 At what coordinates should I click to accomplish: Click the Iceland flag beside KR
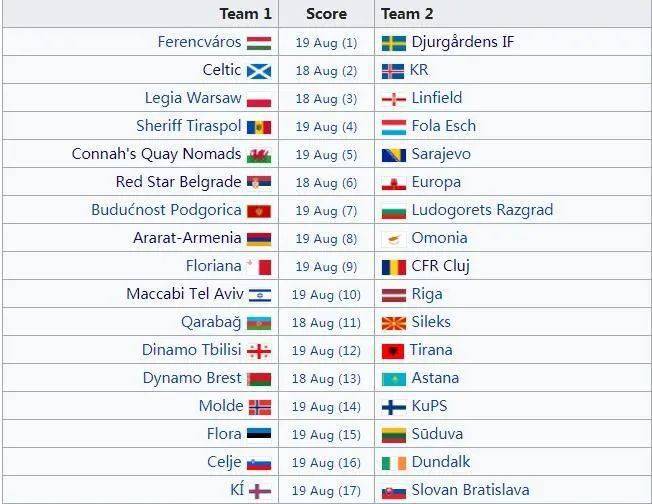pyautogui.click(x=393, y=71)
